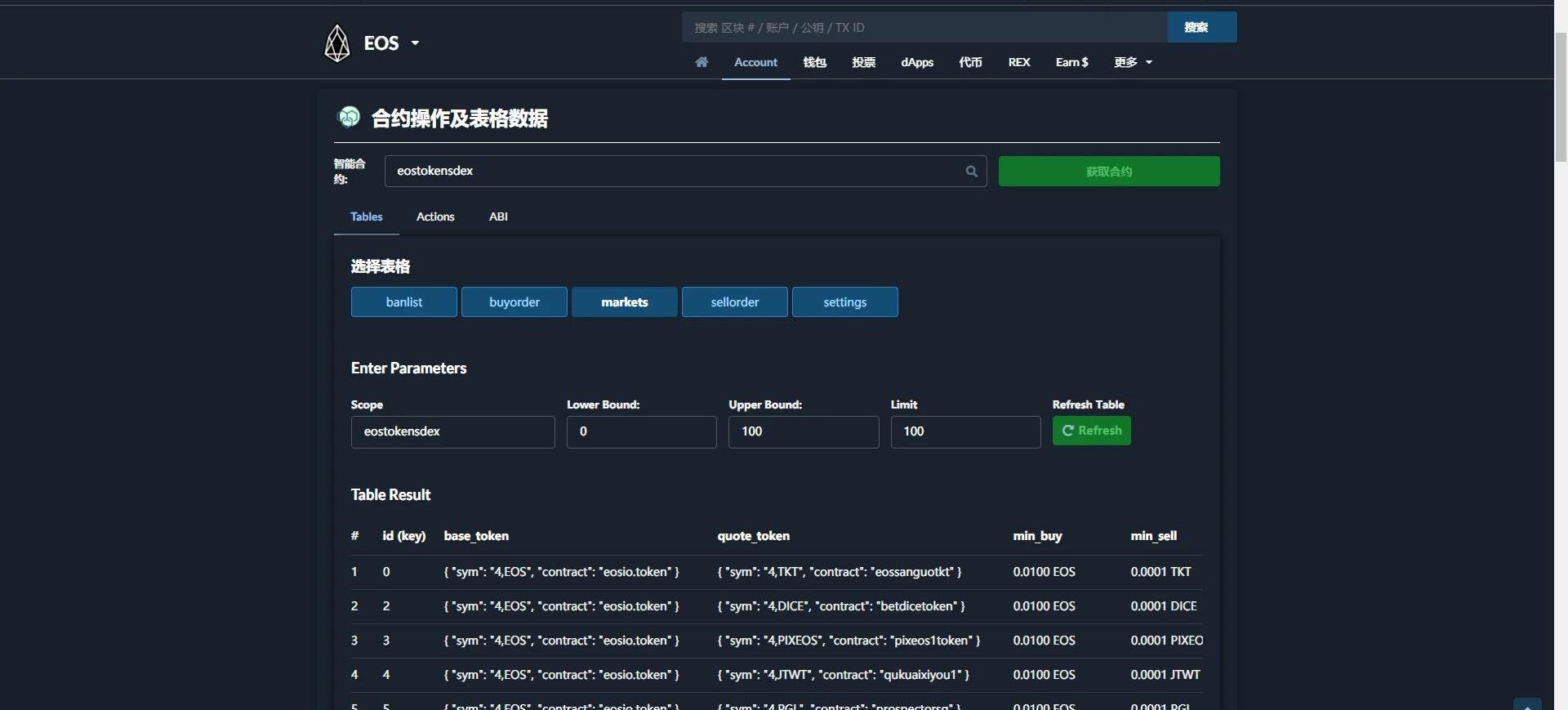Select the banlist table
This screenshot has height=710, width=1568.
403,302
